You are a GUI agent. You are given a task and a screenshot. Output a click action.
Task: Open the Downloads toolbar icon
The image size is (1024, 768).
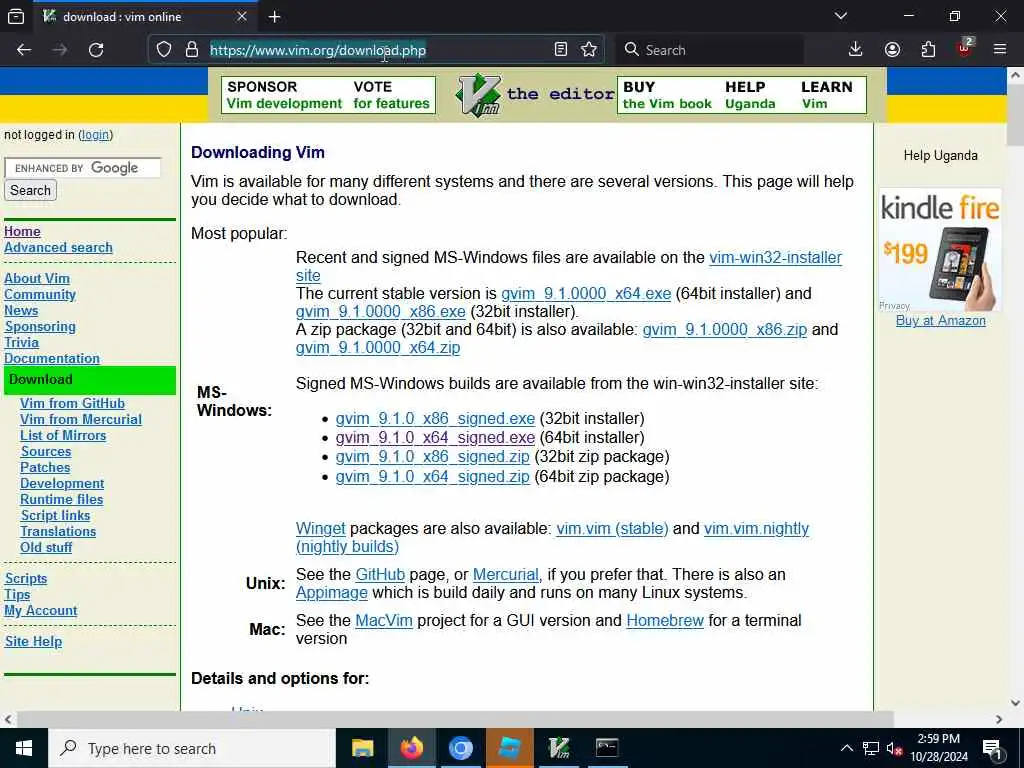tap(855, 50)
